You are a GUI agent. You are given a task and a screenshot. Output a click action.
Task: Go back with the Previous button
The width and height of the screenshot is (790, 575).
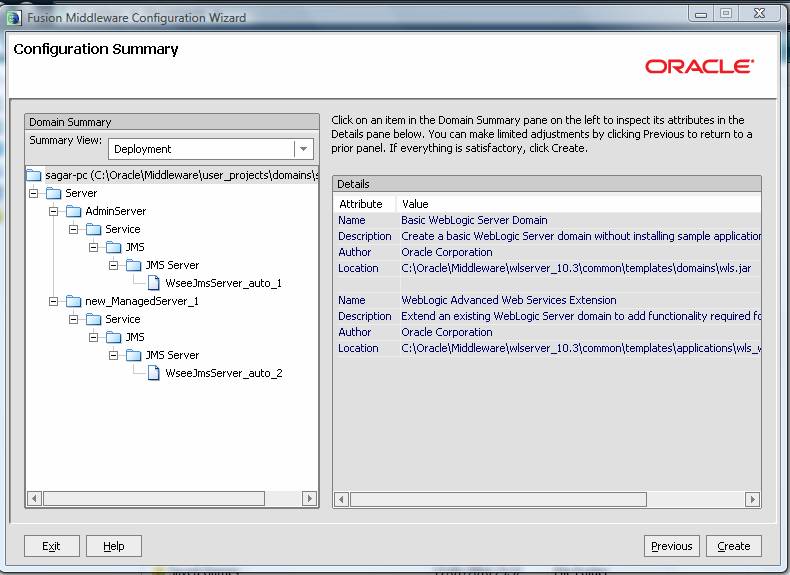click(x=672, y=546)
